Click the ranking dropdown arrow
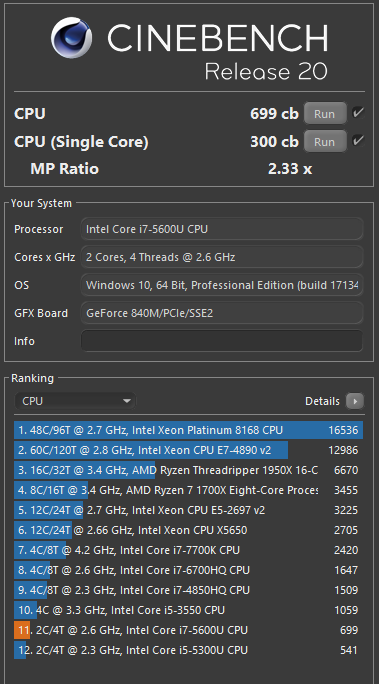This screenshot has width=379, height=684. 127,401
